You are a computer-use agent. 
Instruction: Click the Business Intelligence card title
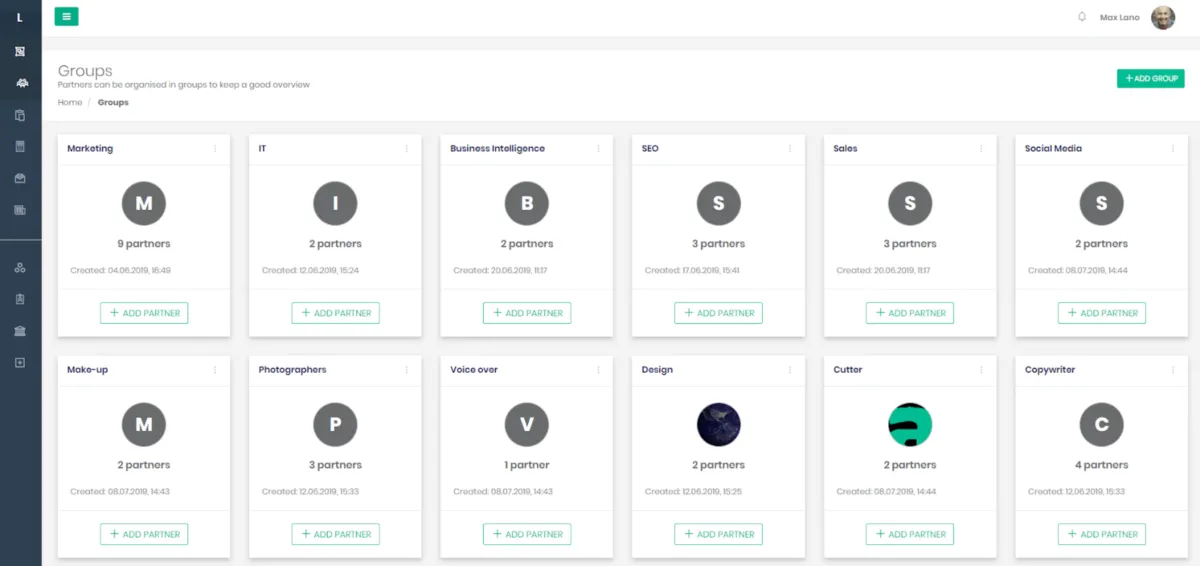tap(498, 149)
